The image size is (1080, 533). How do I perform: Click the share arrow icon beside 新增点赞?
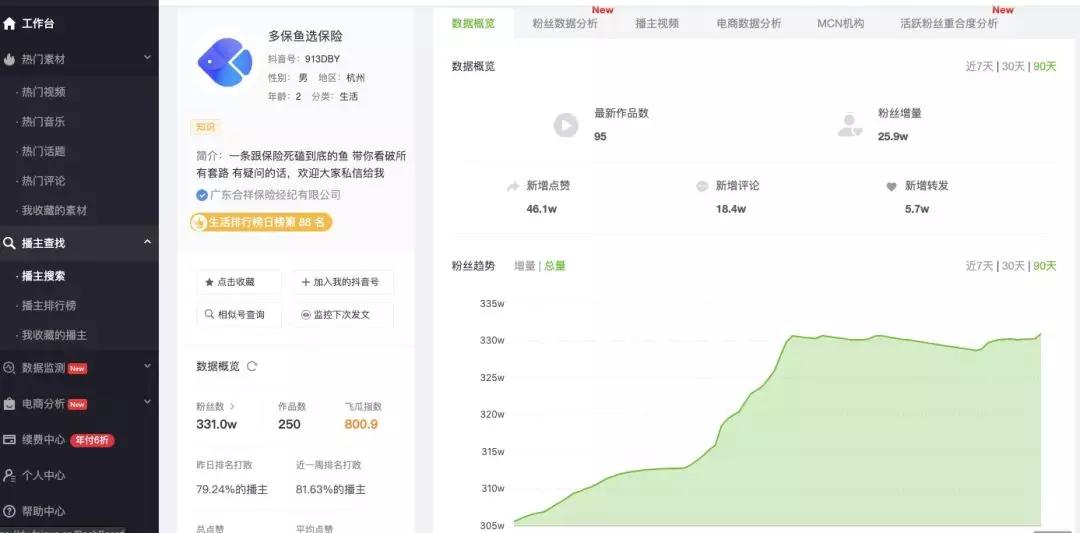pos(512,187)
